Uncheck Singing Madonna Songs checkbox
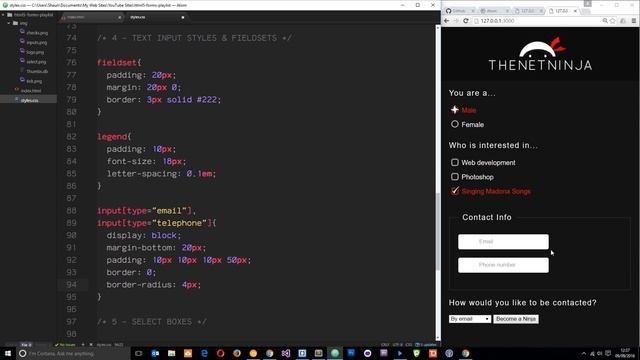 point(455,191)
